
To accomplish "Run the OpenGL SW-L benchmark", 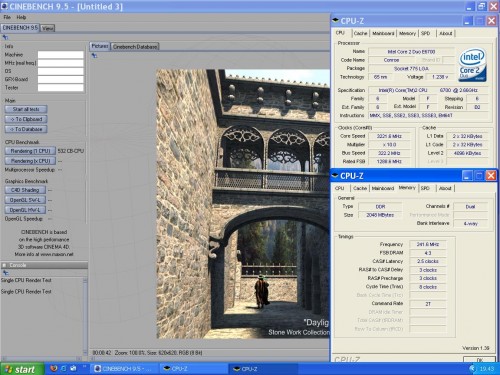I will pos(25,200).
